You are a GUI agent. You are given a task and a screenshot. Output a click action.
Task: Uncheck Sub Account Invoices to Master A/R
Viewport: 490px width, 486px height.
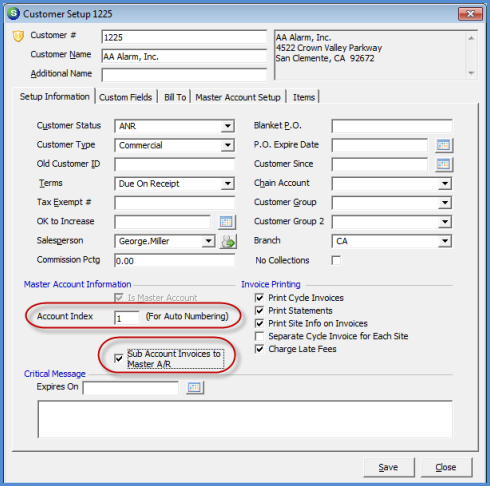pos(119,359)
